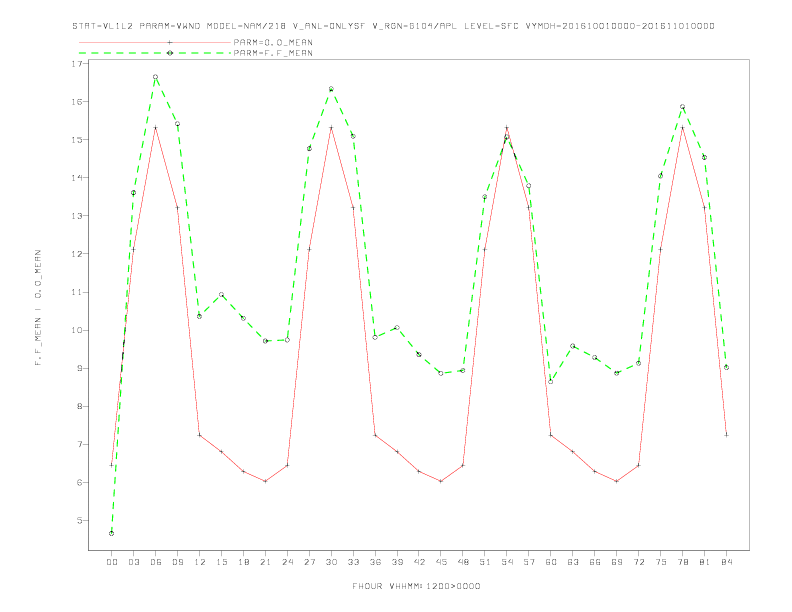The height and width of the screenshot is (612, 792).
Task: Click y-axis tick label 7
Action: click(80, 444)
